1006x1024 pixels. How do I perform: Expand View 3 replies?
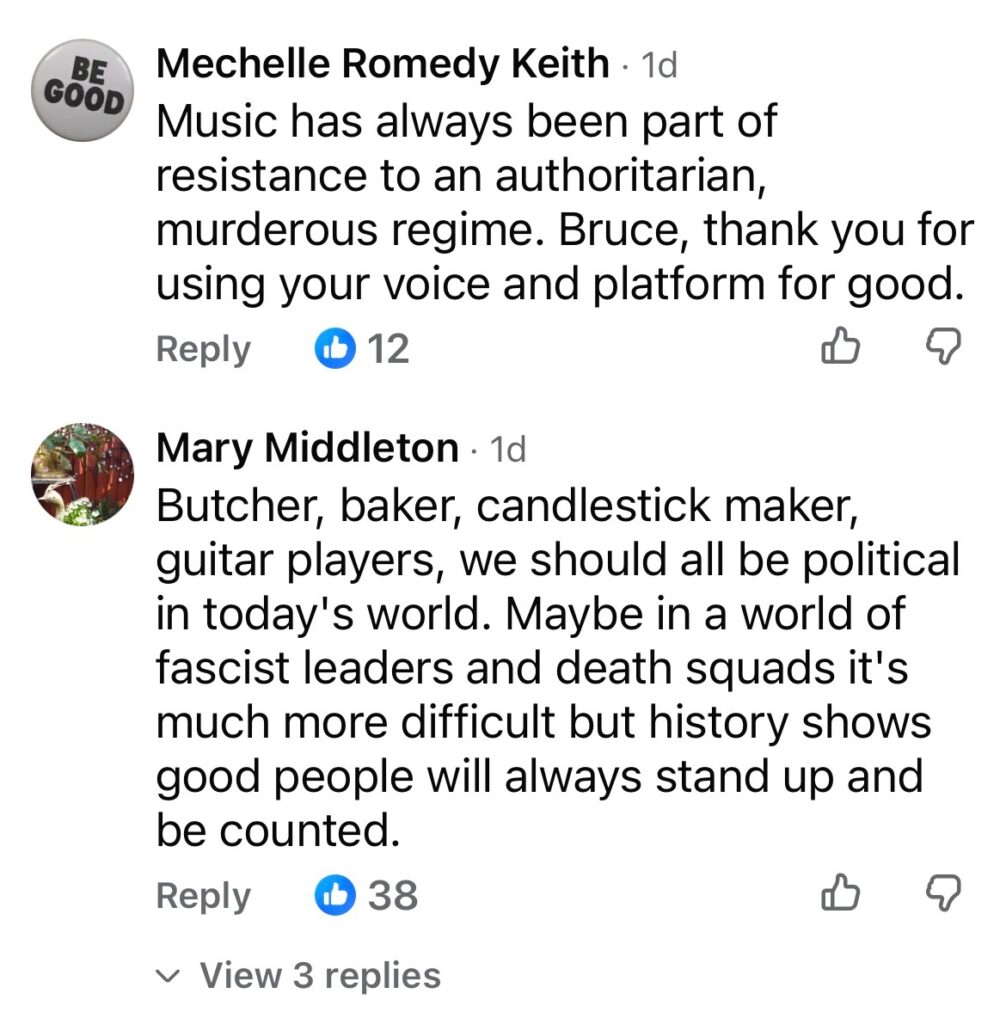click(x=320, y=975)
